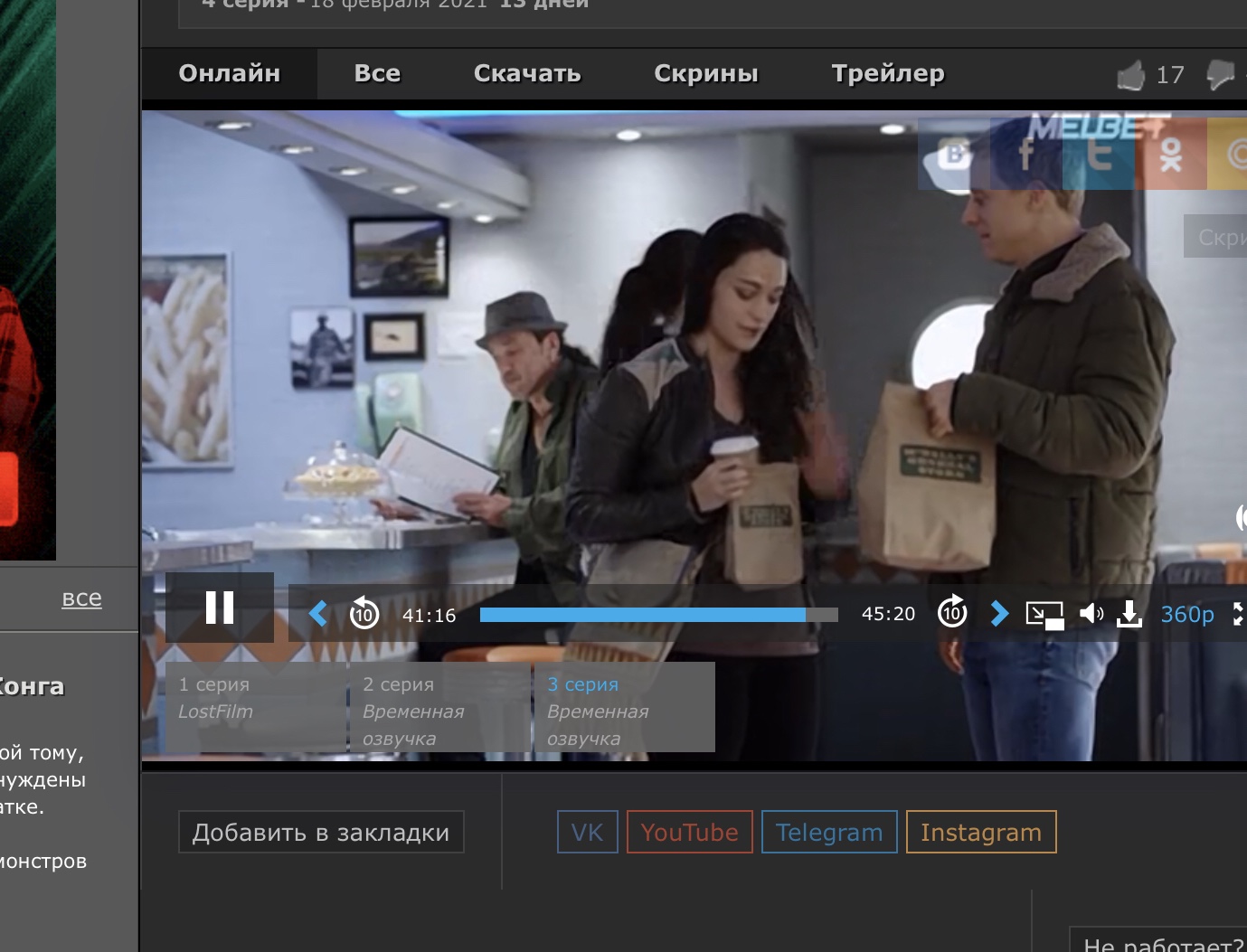Share video via Facebook icon overlay
The height and width of the screenshot is (952, 1247).
(1026, 154)
